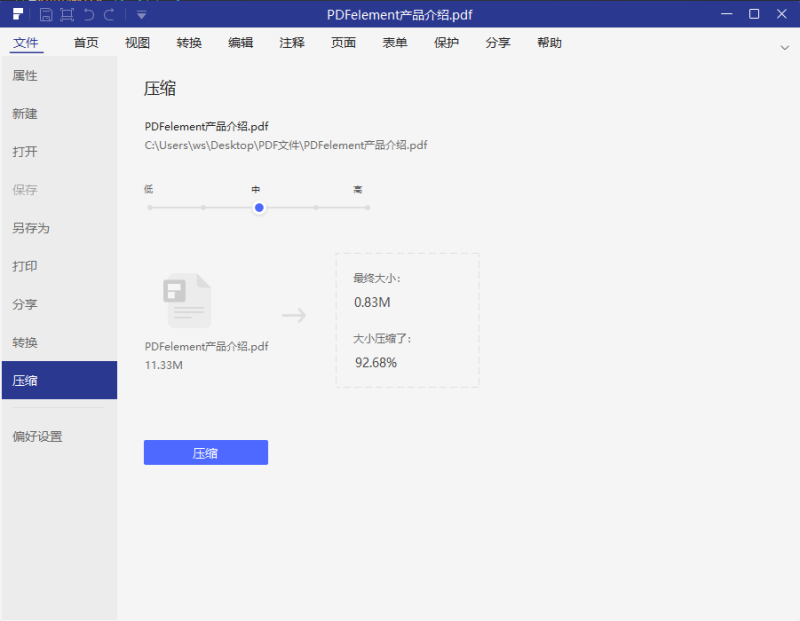Image resolution: width=800 pixels, height=621 pixels.
Task: Open the quick access toolbar dropdown
Action: (142, 15)
